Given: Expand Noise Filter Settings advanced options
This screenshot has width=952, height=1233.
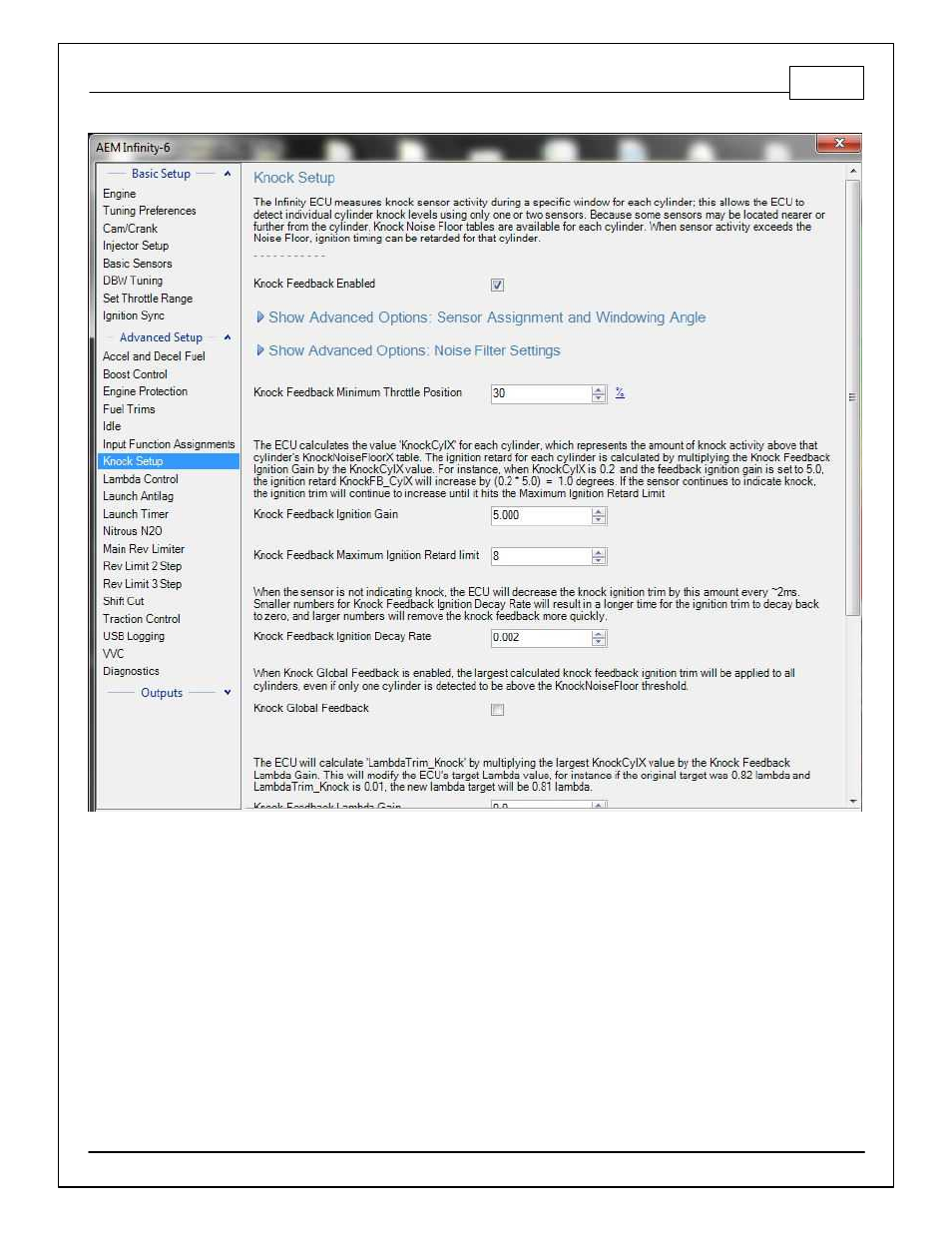Looking at the screenshot, I should [408, 350].
